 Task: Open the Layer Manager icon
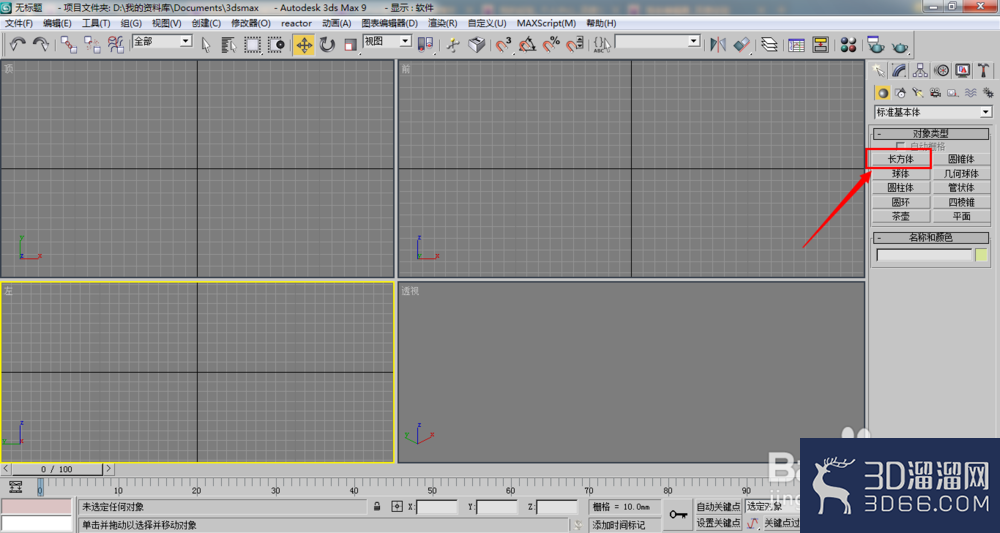pos(770,45)
